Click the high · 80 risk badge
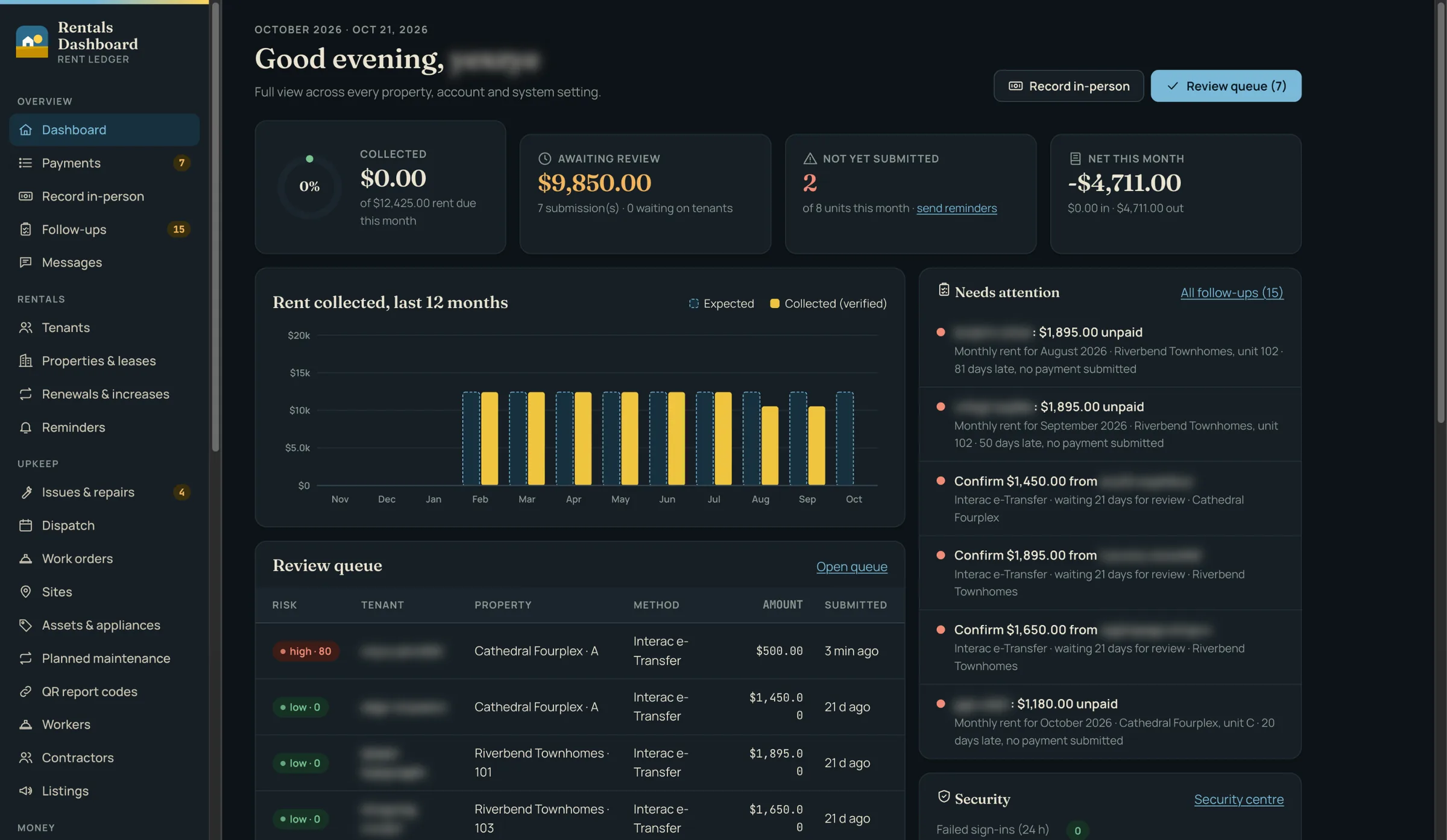 point(306,651)
